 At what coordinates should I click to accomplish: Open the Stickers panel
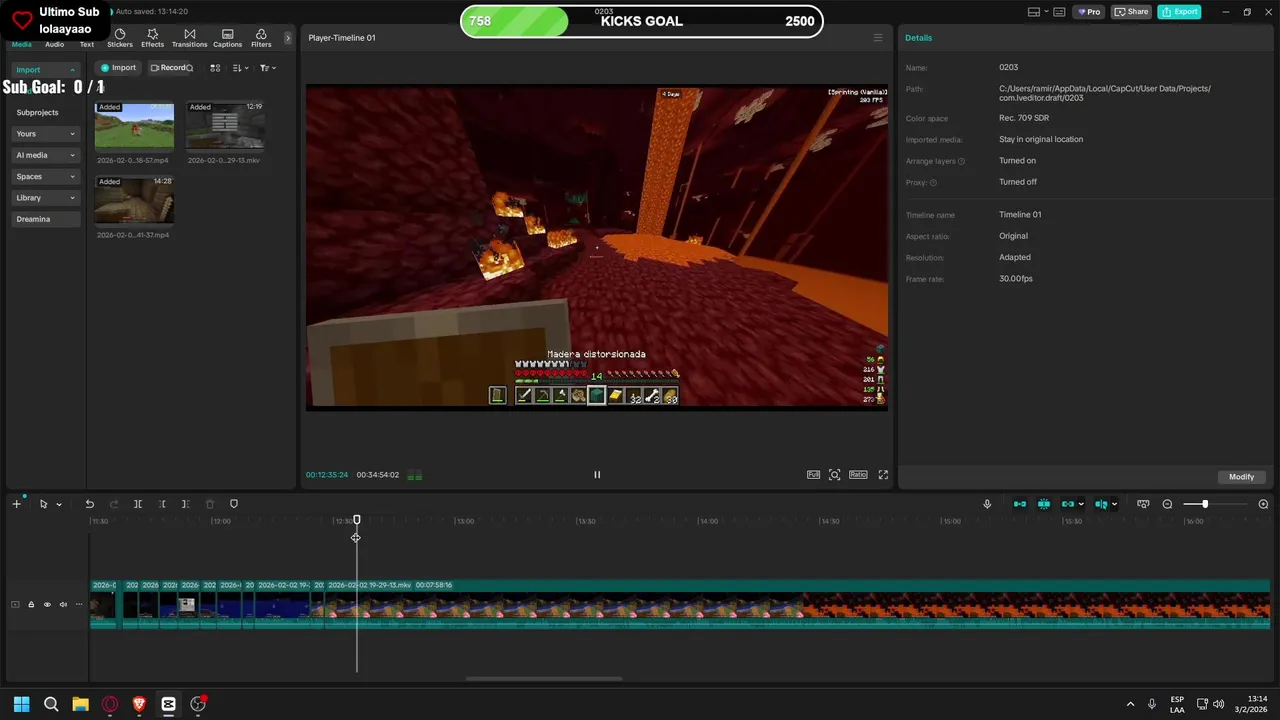(x=120, y=38)
